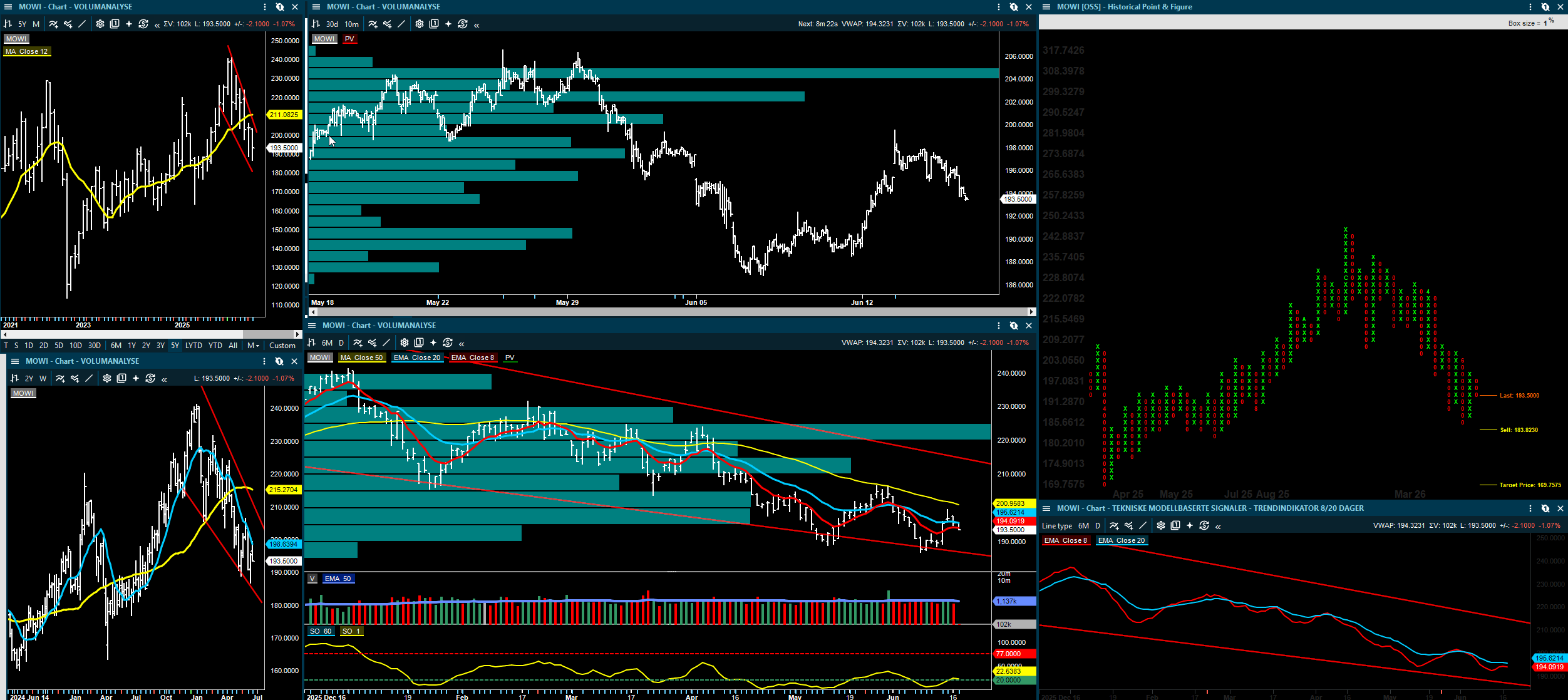Open chart settings gear in 5Y monthly chart
This screenshot has width=1568, height=700.
pyautogui.click(x=100, y=24)
